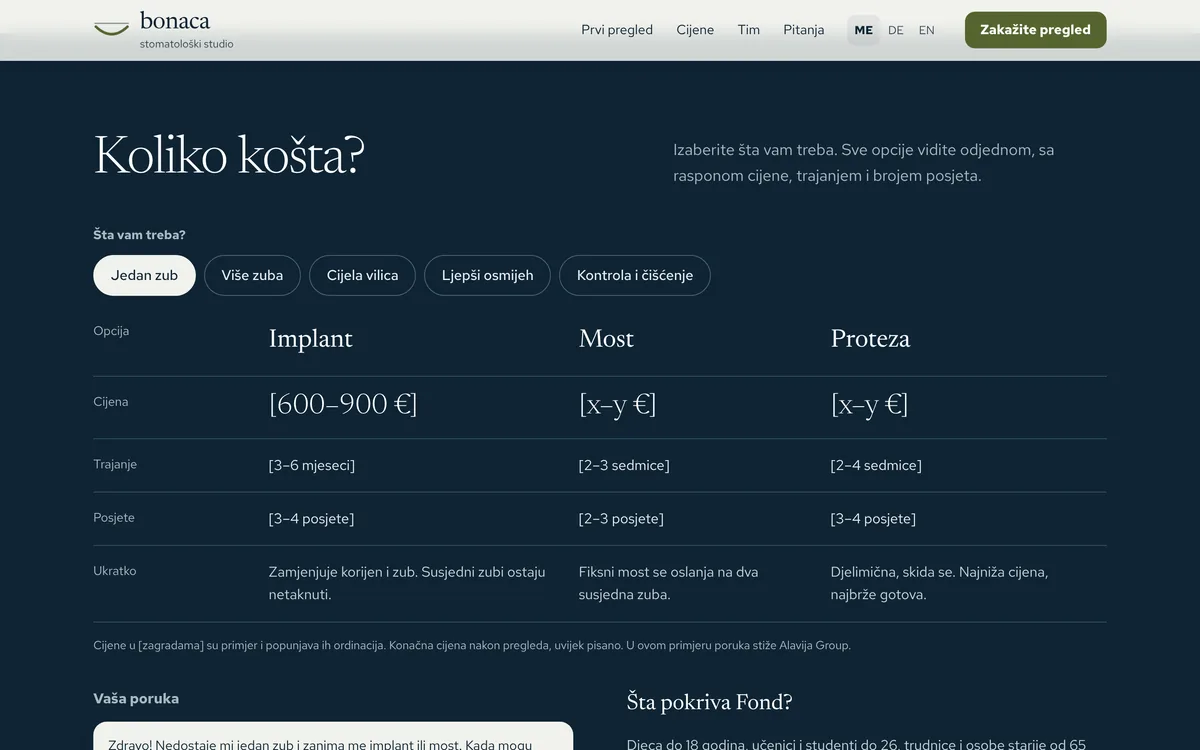Click the [2–3 posjete] cell

621,519
